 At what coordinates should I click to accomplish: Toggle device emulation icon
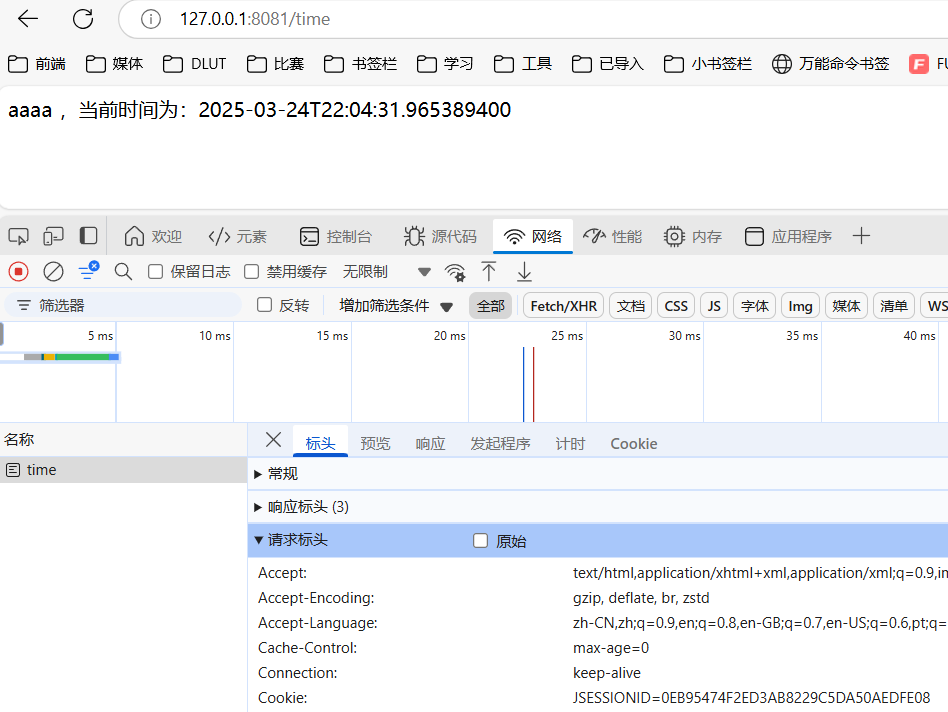click(x=53, y=236)
